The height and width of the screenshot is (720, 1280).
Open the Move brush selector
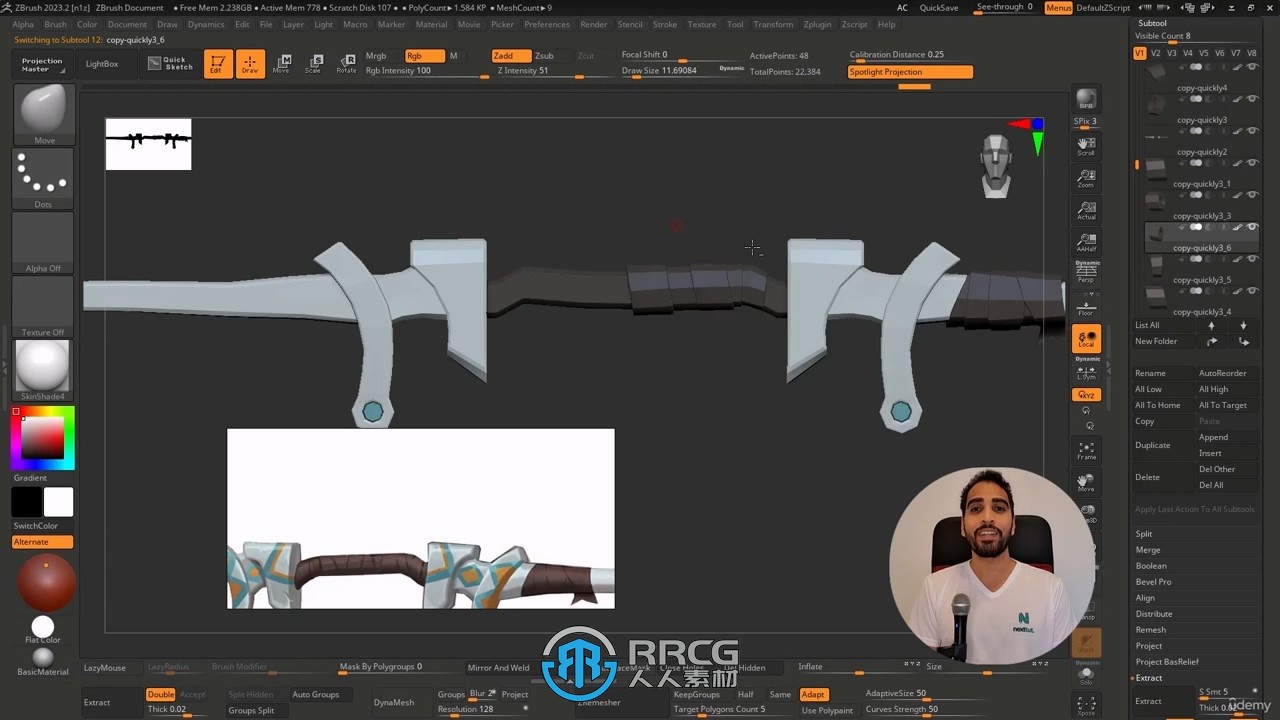click(x=43, y=115)
